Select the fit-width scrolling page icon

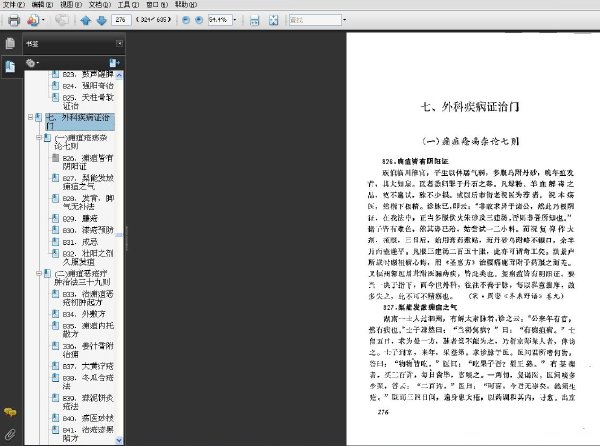pos(254,20)
